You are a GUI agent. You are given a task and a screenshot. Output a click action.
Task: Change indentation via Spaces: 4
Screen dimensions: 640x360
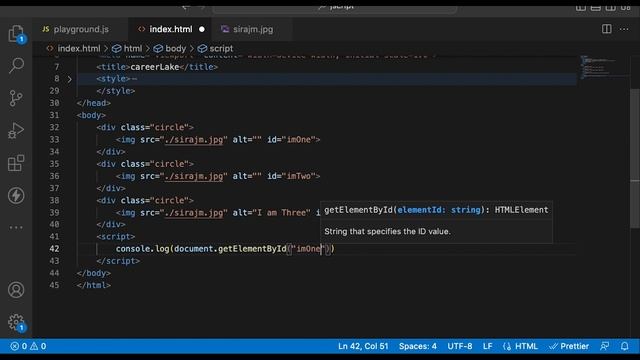click(x=418, y=346)
